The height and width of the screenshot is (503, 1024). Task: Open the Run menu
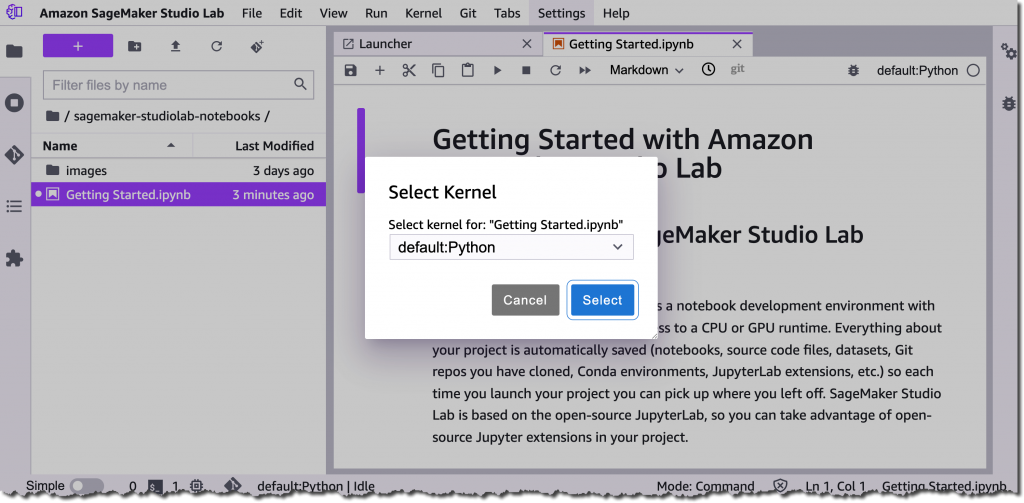pos(376,13)
